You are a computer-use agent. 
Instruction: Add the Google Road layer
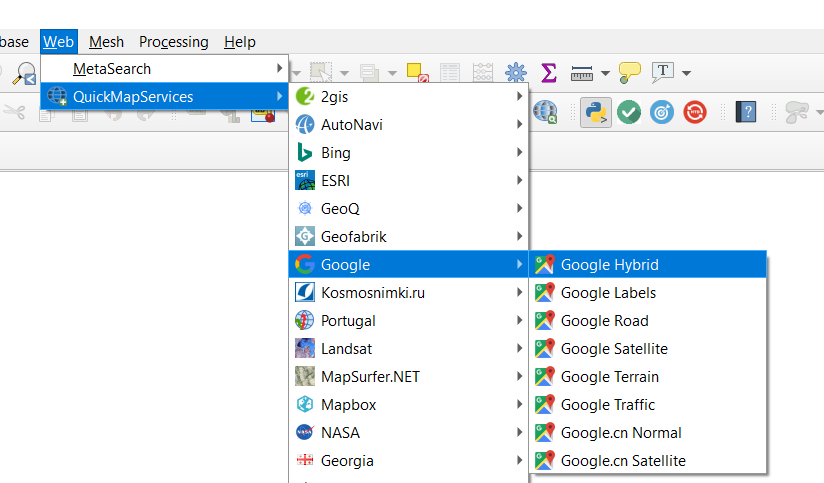point(648,321)
